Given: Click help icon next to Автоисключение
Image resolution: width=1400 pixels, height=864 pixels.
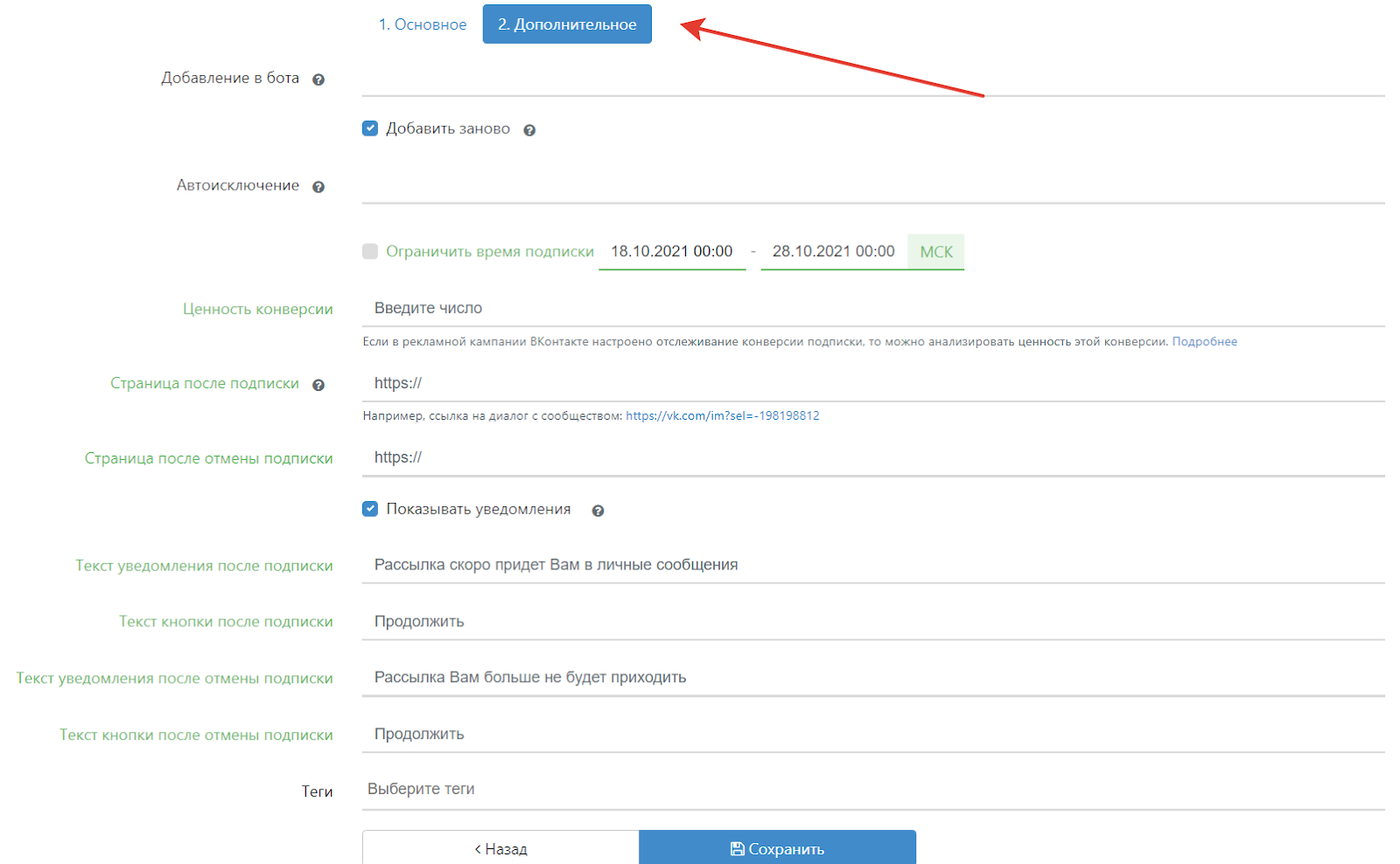Looking at the screenshot, I should 318,187.
